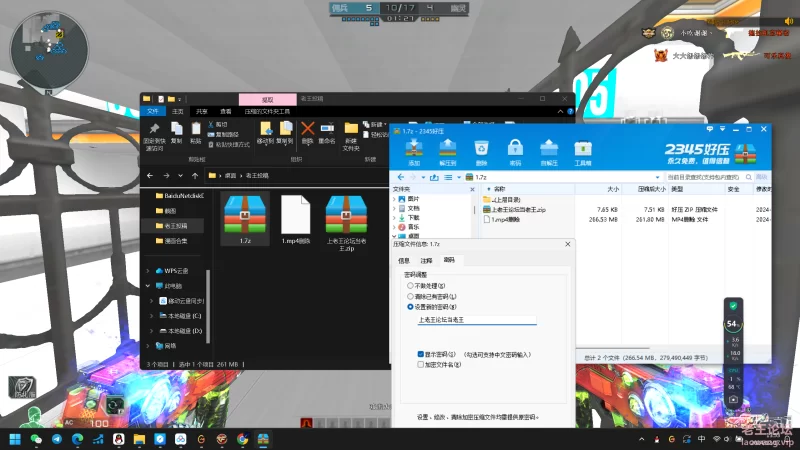
Task: Switch to the 共享 ribbon tab in Explorer
Action: pos(202,111)
